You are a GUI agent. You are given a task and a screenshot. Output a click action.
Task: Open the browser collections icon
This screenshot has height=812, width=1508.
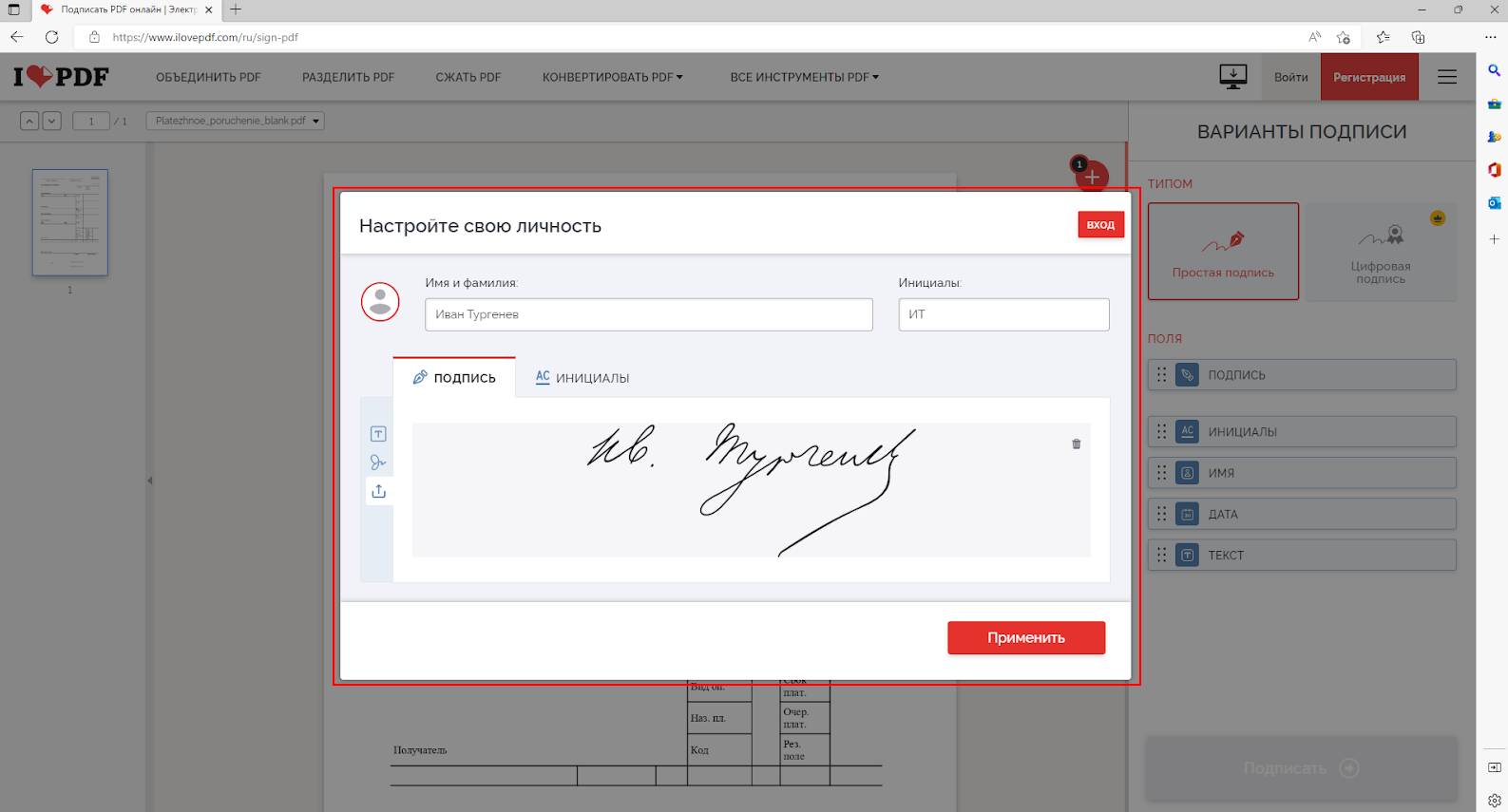coord(1418,37)
